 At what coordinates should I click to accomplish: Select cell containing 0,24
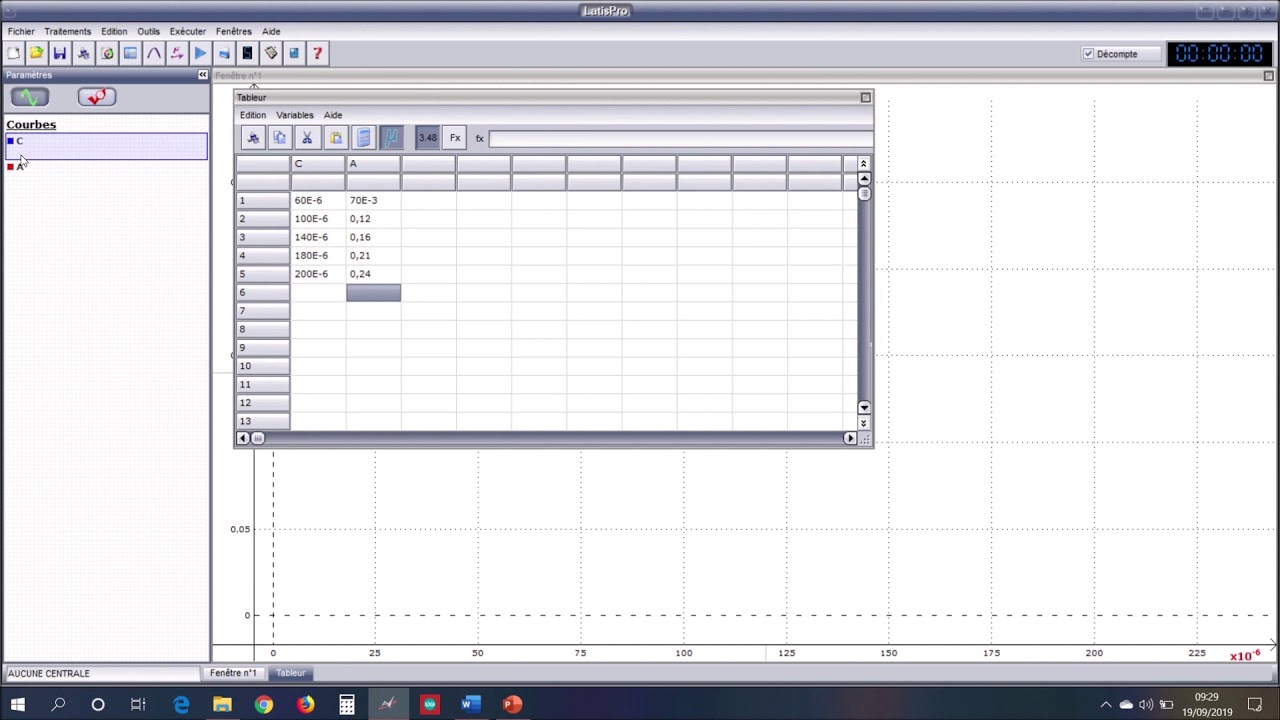click(x=373, y=274)
